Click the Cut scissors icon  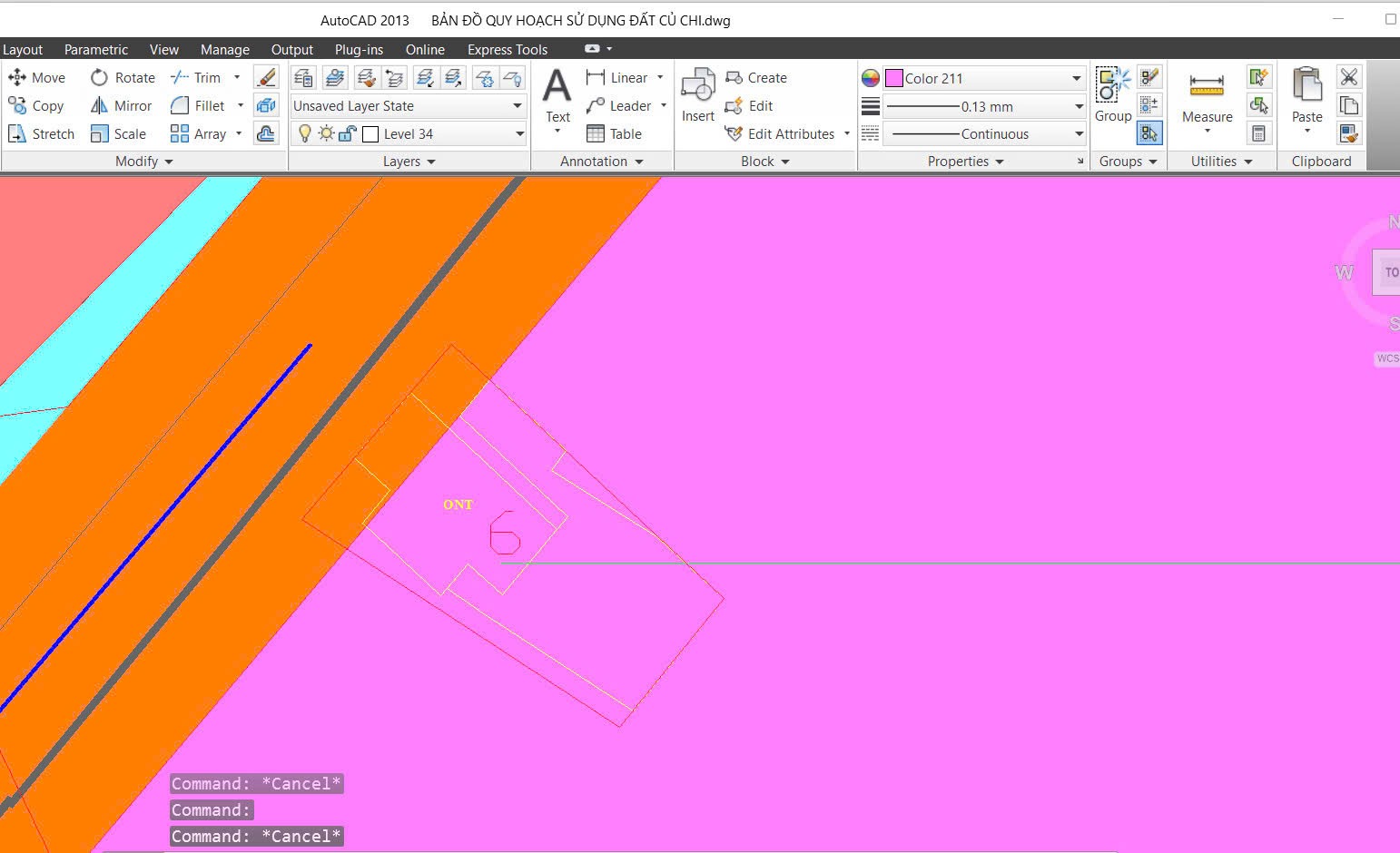click(1349, 77)
